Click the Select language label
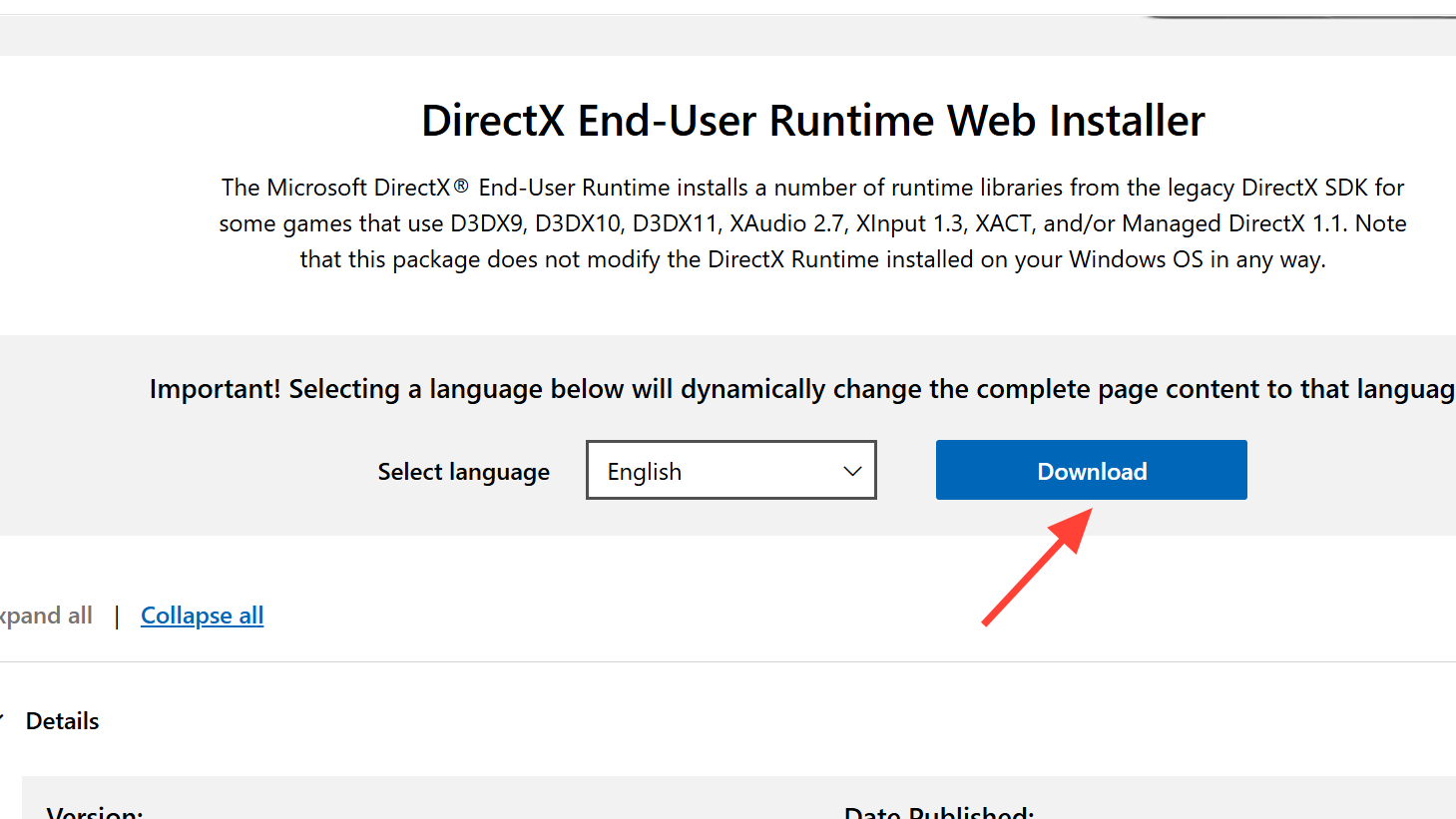Viewport: 1456px width, 819px height. point(463,472)
